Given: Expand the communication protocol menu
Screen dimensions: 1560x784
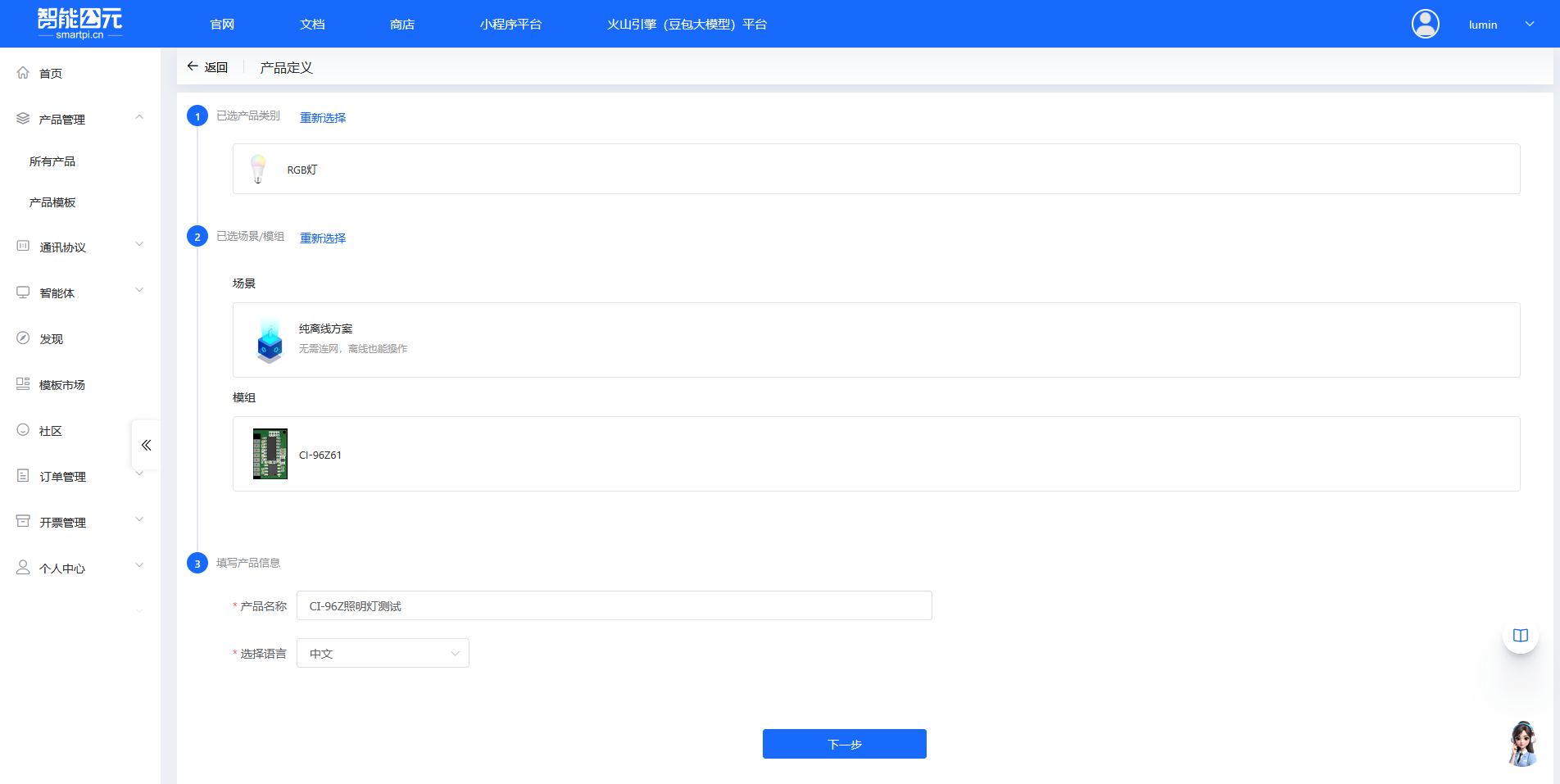Looking at the screenshot, I should click(139, 245).
